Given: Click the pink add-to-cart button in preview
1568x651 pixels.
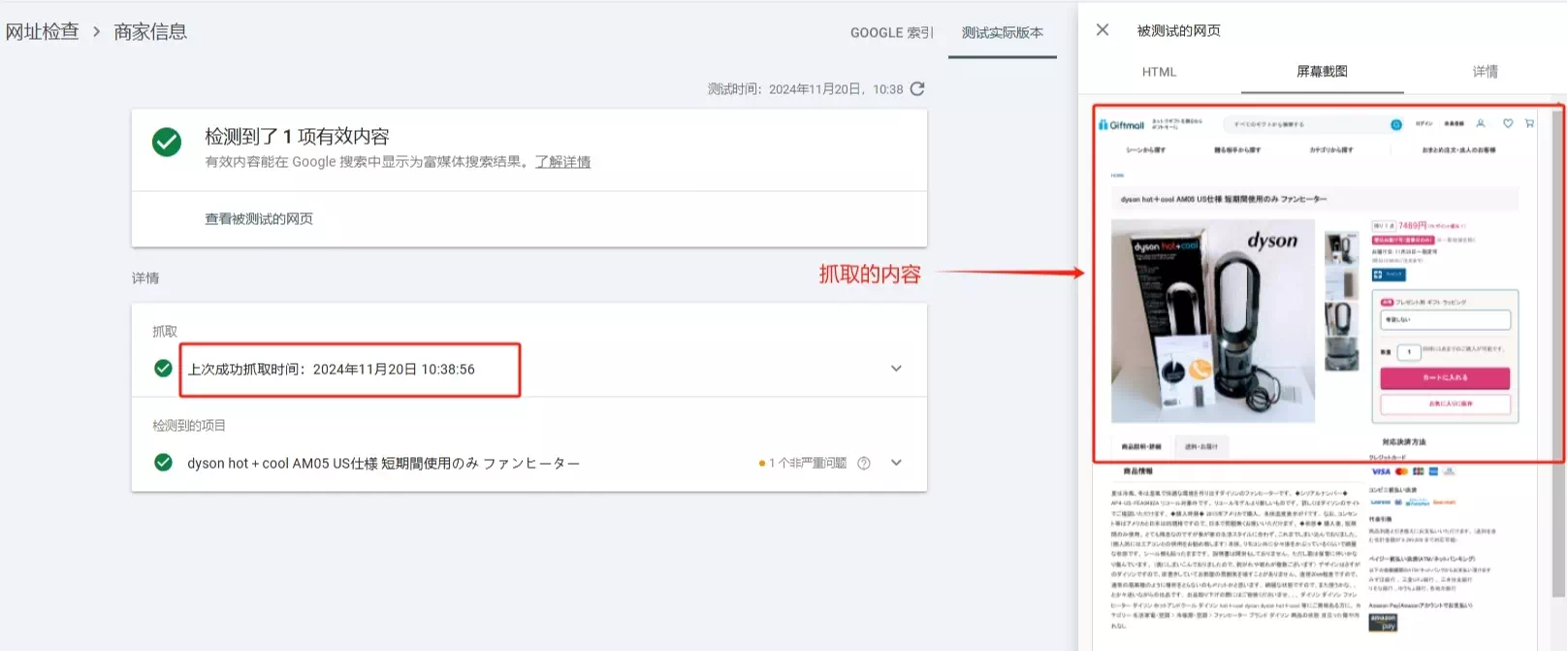Looking at the screenshot, I should [x=1445, y=377].
